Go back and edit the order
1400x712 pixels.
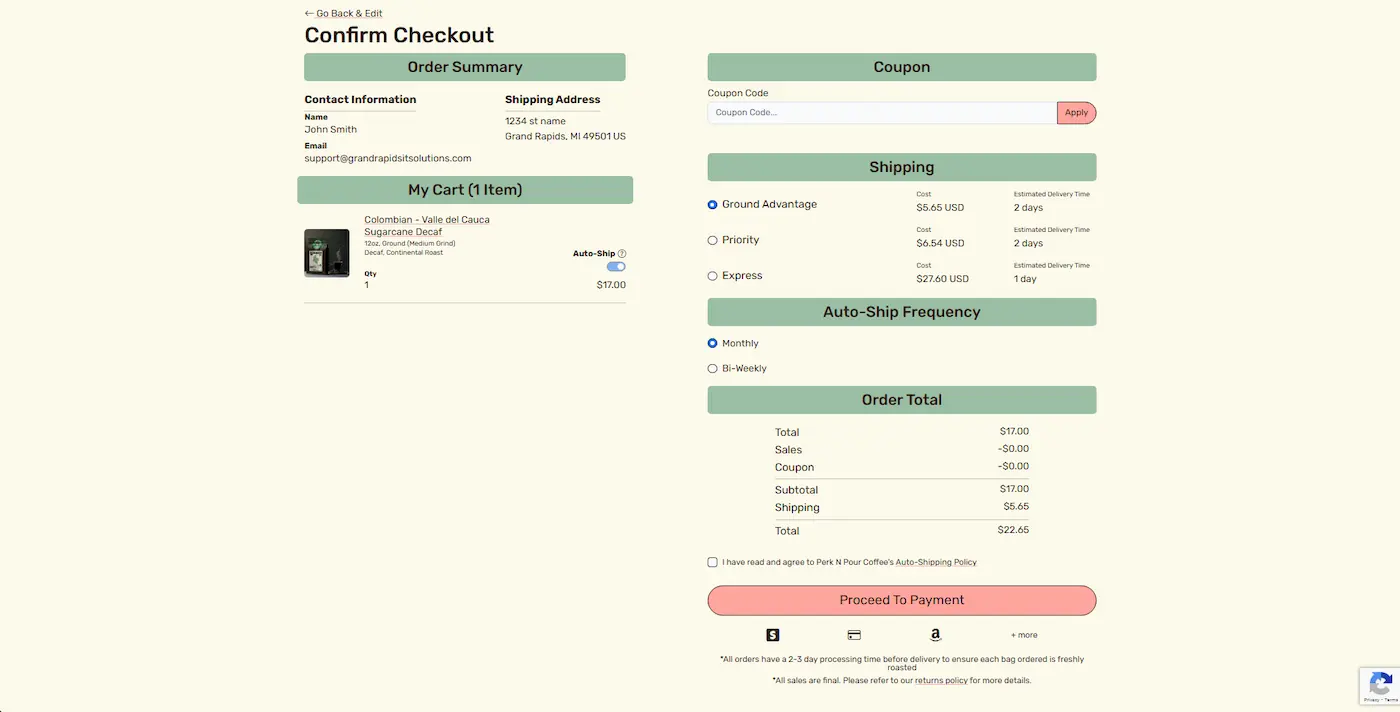tap(344, 14)
